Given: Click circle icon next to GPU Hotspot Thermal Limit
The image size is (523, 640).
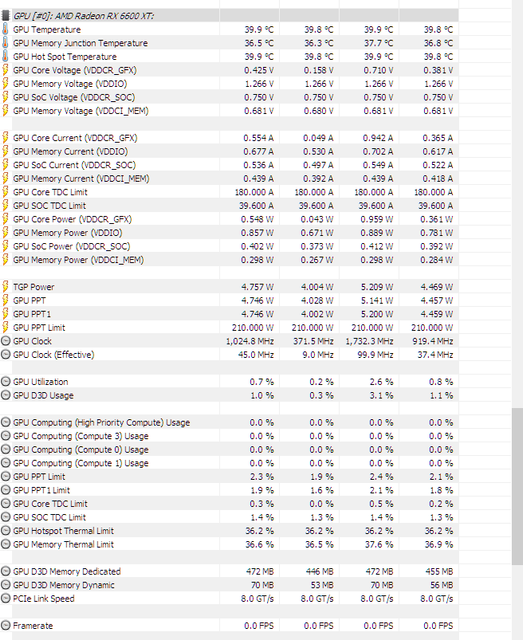Looking at the screenshot, I should pyautogui.click(x=6, y=531).
